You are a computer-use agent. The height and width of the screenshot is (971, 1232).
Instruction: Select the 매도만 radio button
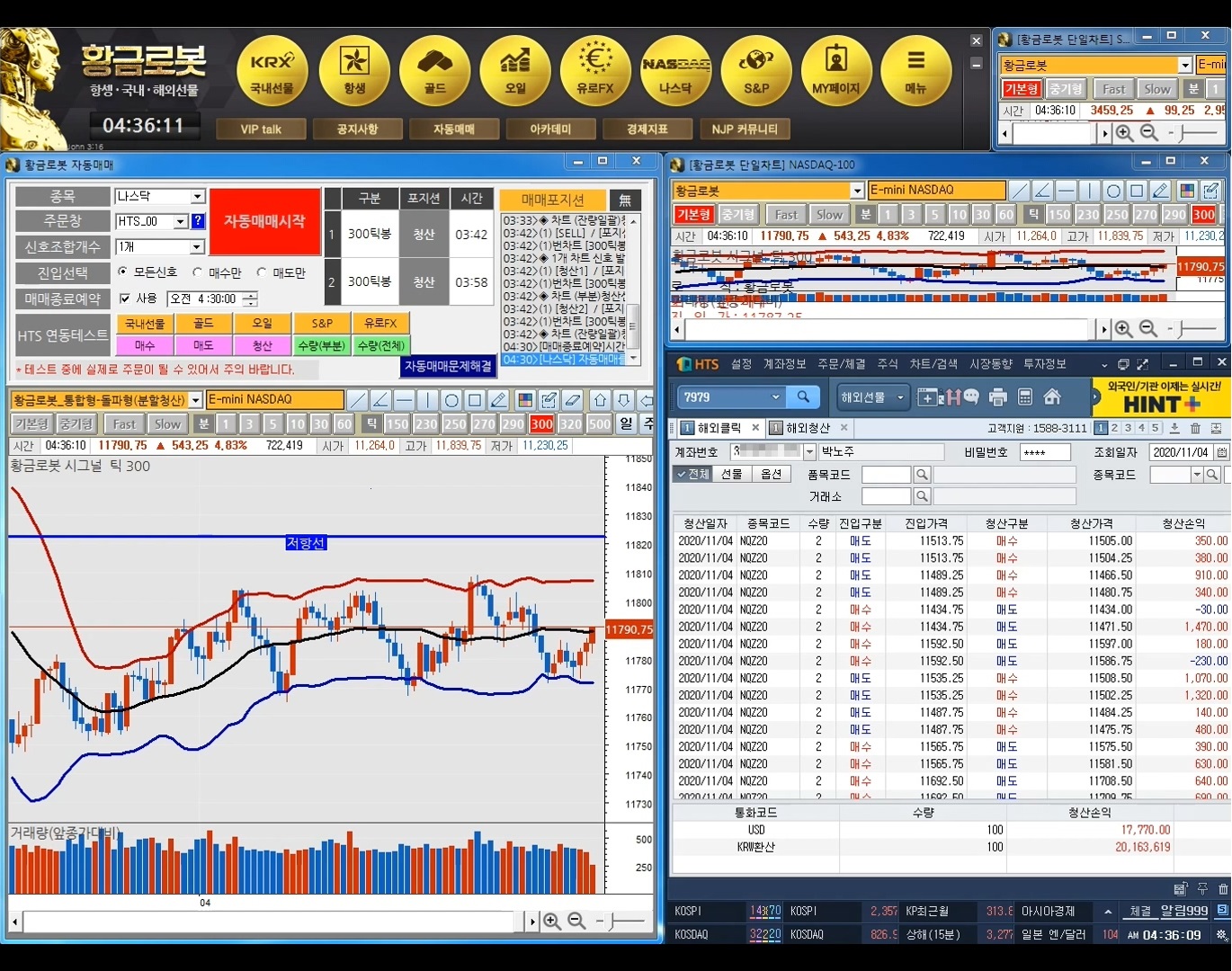[262, 272]
